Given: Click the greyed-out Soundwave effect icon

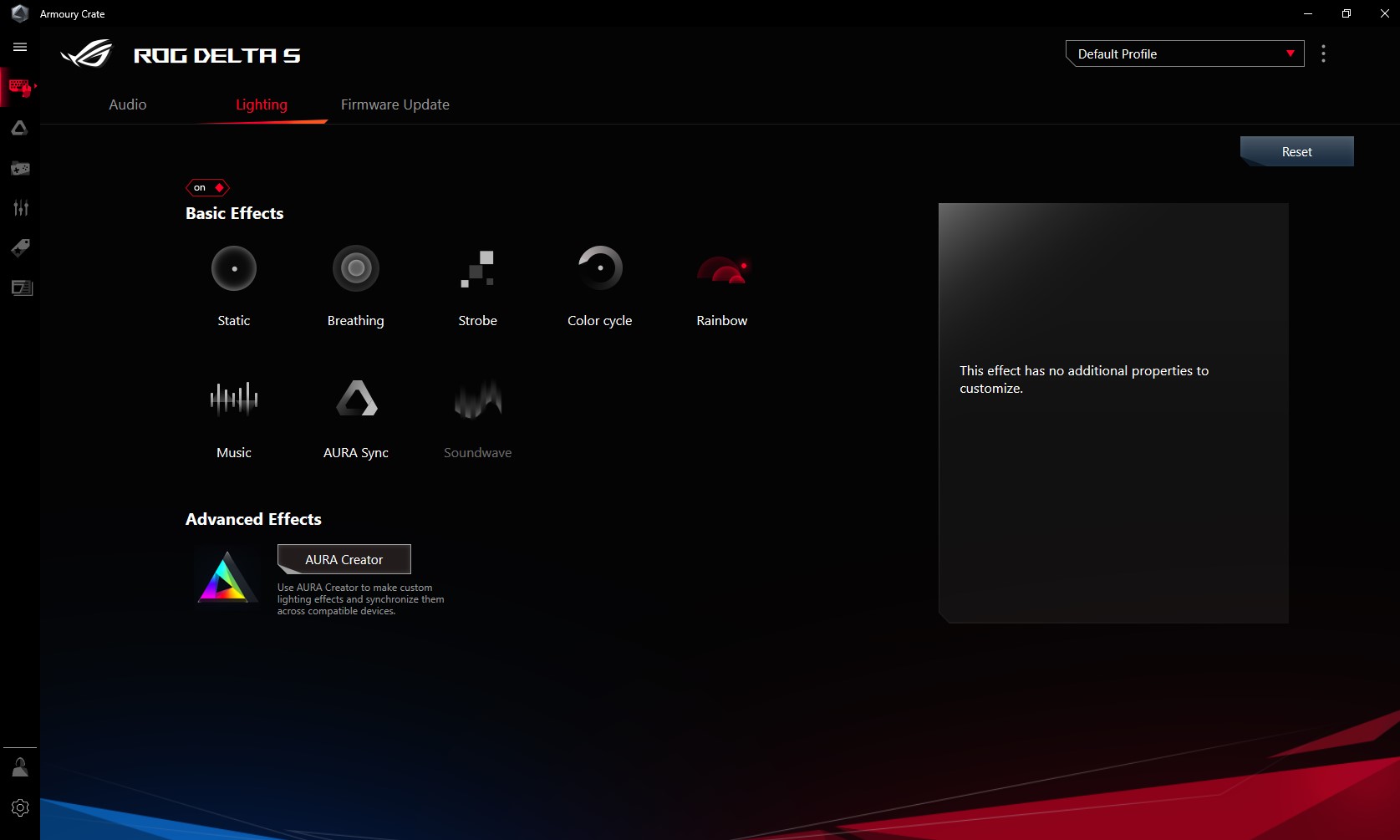Looking at the screenshot, I should pyautogui.click(x=477, y=399).
